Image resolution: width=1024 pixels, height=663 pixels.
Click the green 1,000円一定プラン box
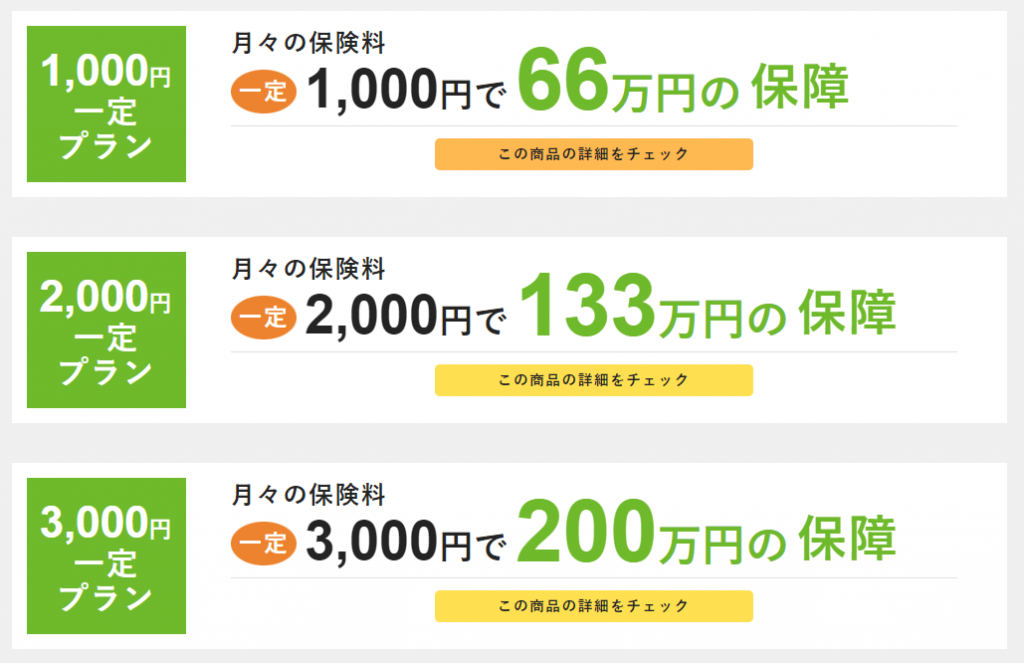[x=106, y=104]
